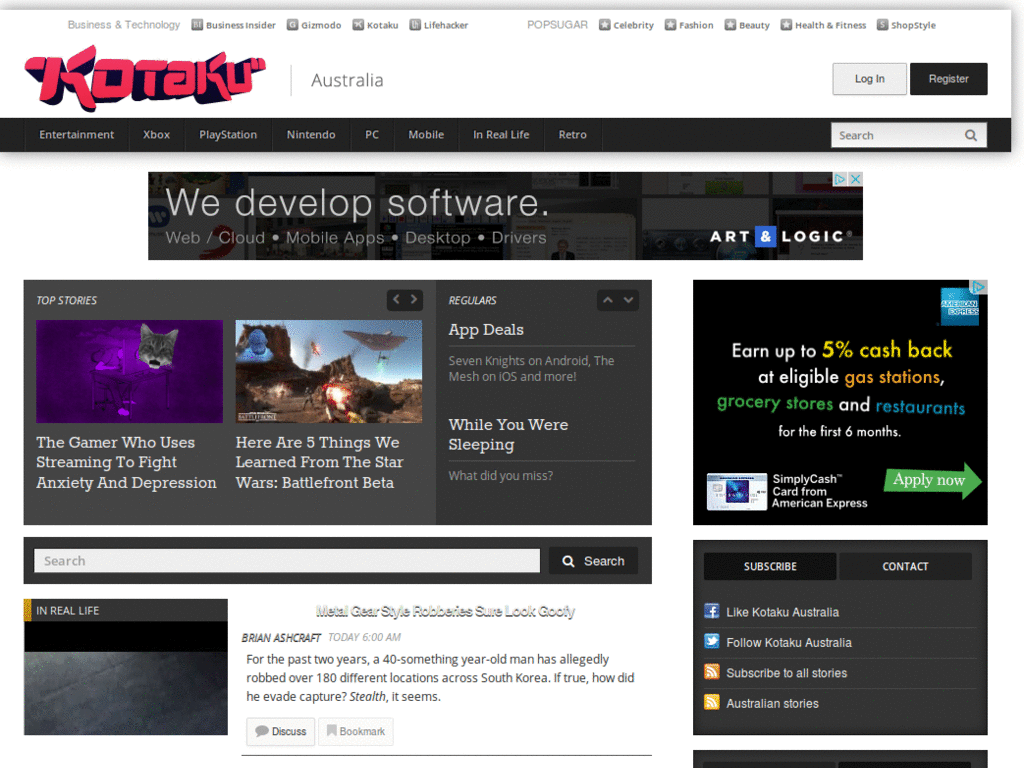Open the Business Insider network link
This screenshot has height=768, width=1024.
(x=233, y=25)
